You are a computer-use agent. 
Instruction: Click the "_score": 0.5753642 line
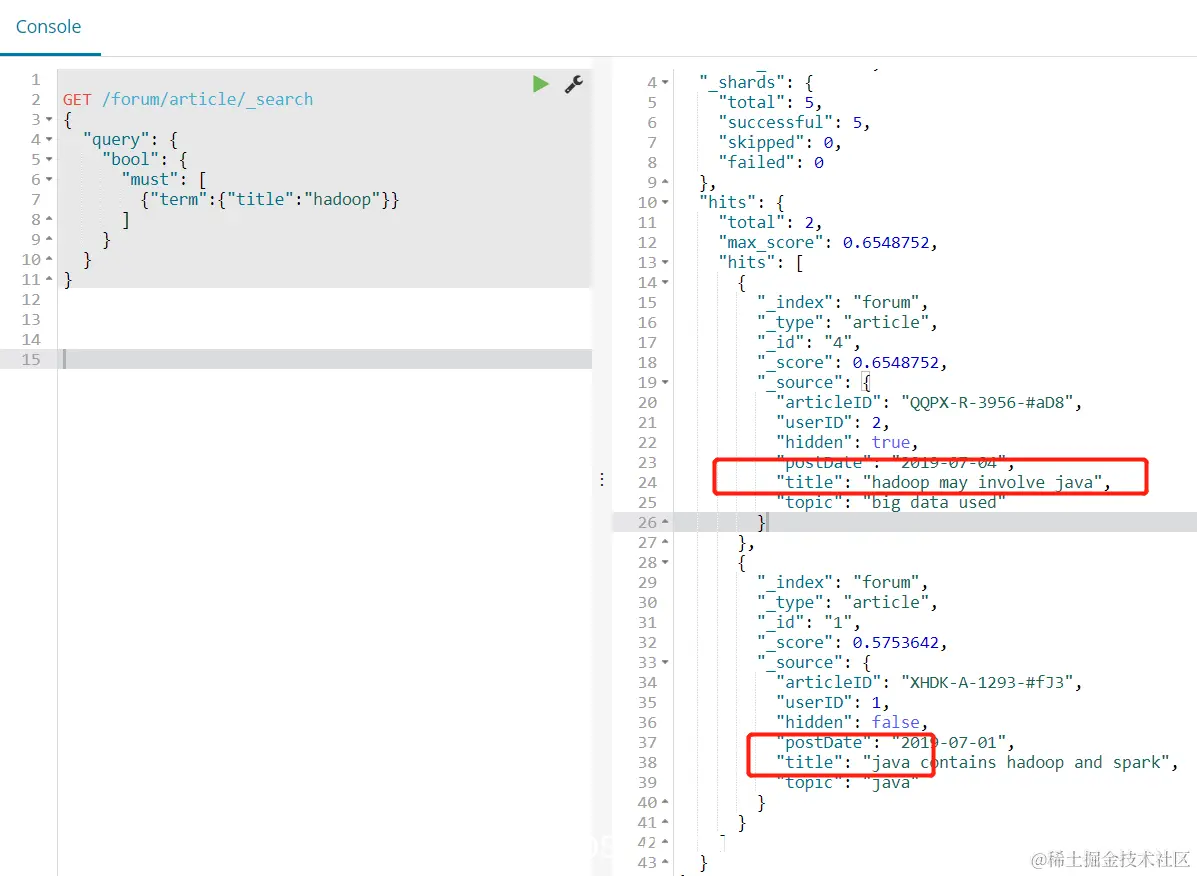pyautogui.click(x=852, y=643)
